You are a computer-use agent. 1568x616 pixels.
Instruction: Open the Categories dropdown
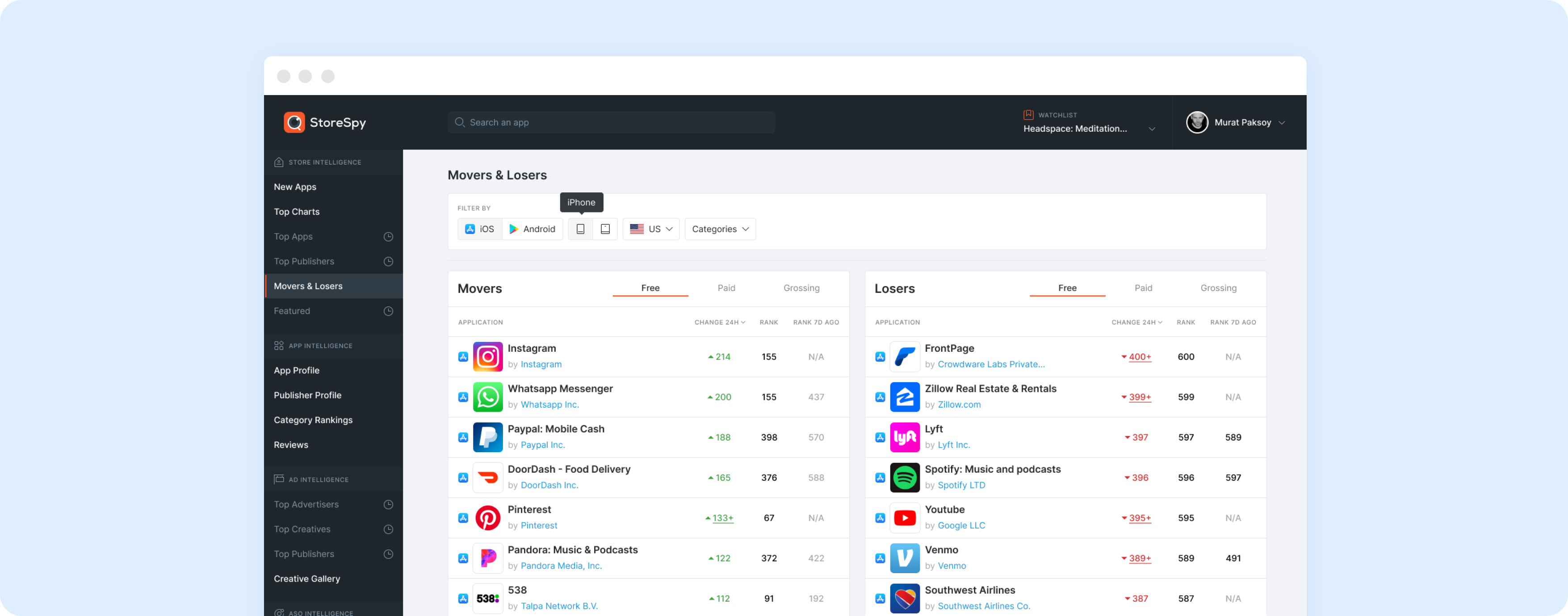[720, 229]
